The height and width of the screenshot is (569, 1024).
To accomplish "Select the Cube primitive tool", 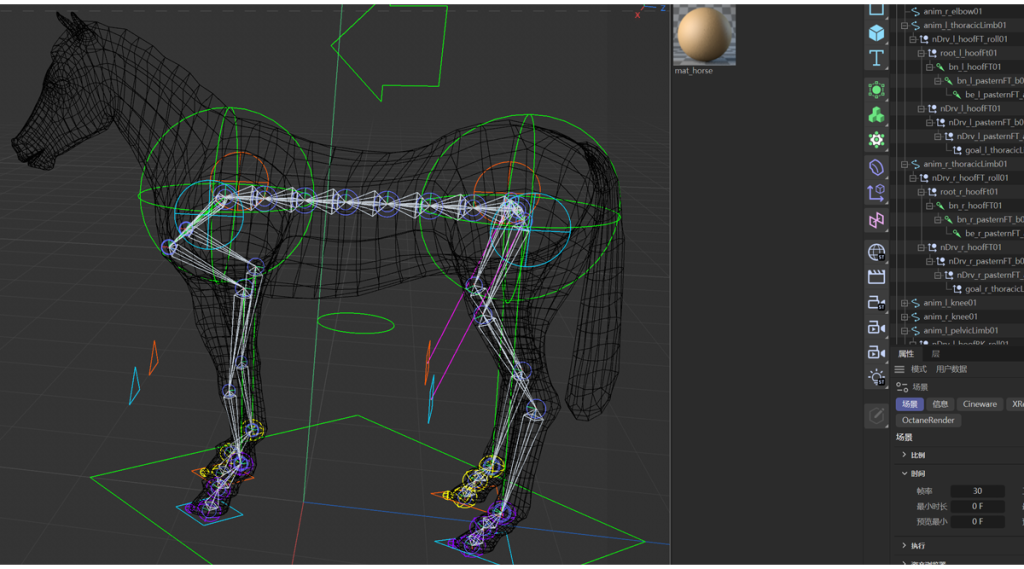I will (876, 33).
